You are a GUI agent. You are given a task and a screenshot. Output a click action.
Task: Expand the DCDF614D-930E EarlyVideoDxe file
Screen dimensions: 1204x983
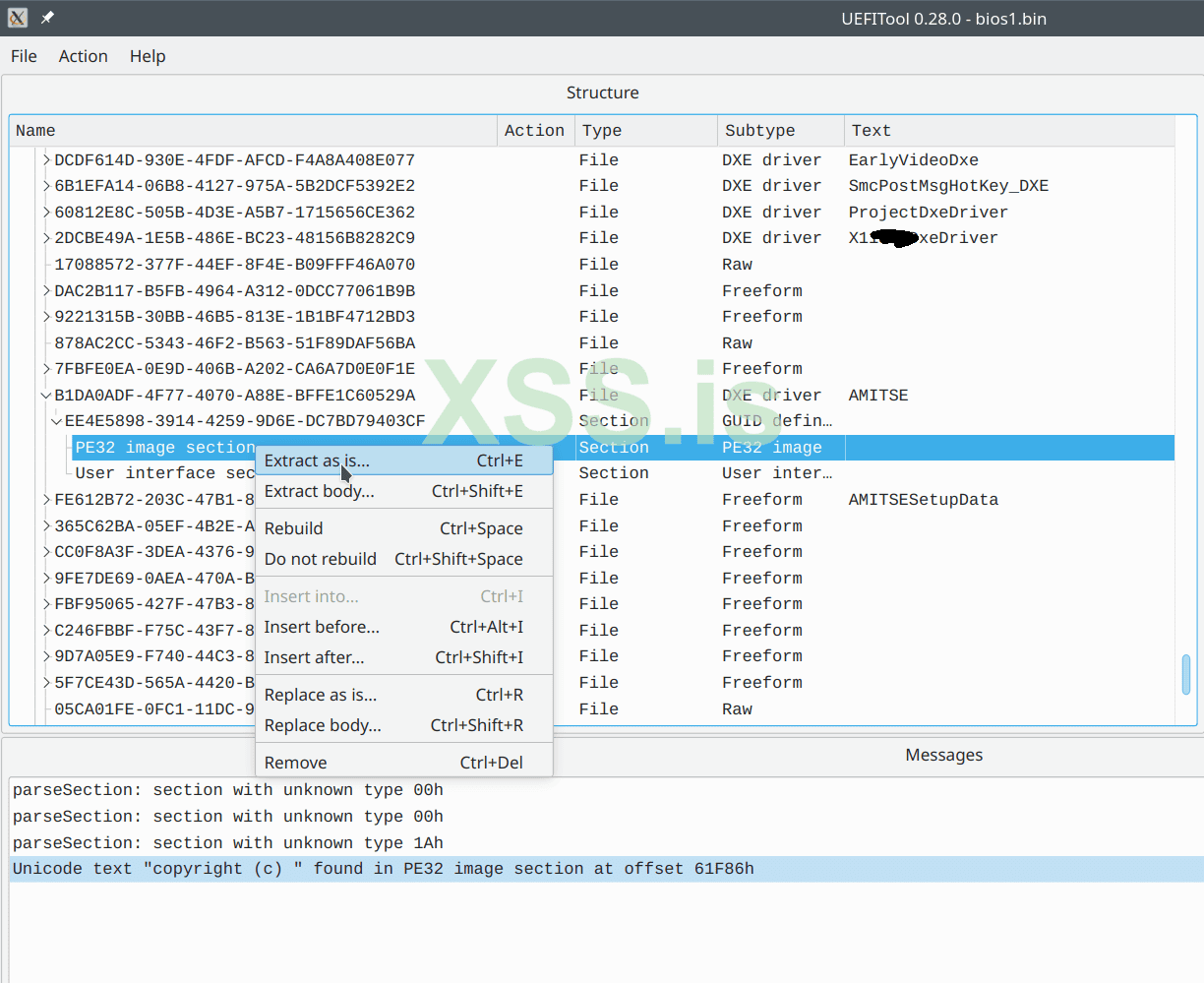tap(46, 159)
